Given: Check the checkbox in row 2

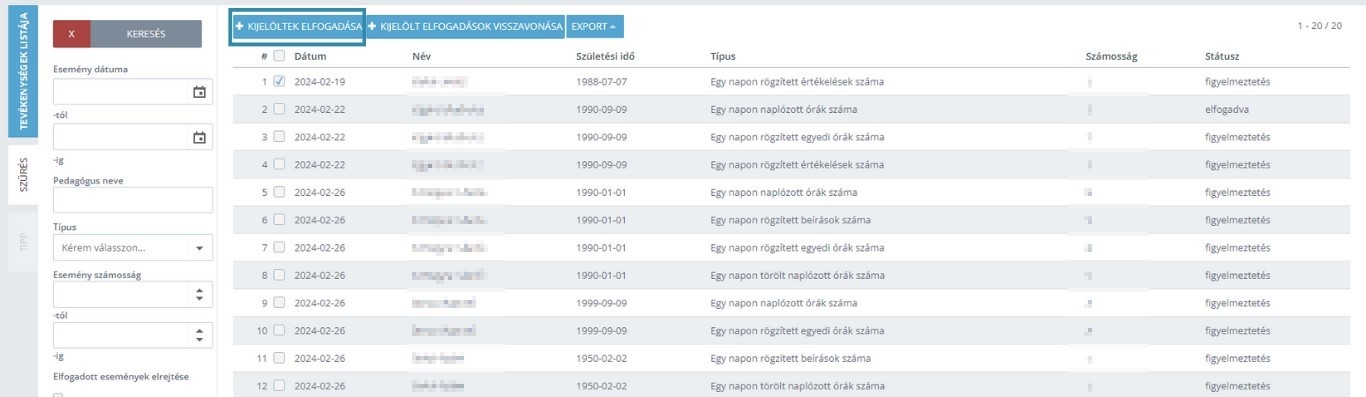Looking at the screenshot, I should [279, 109].
